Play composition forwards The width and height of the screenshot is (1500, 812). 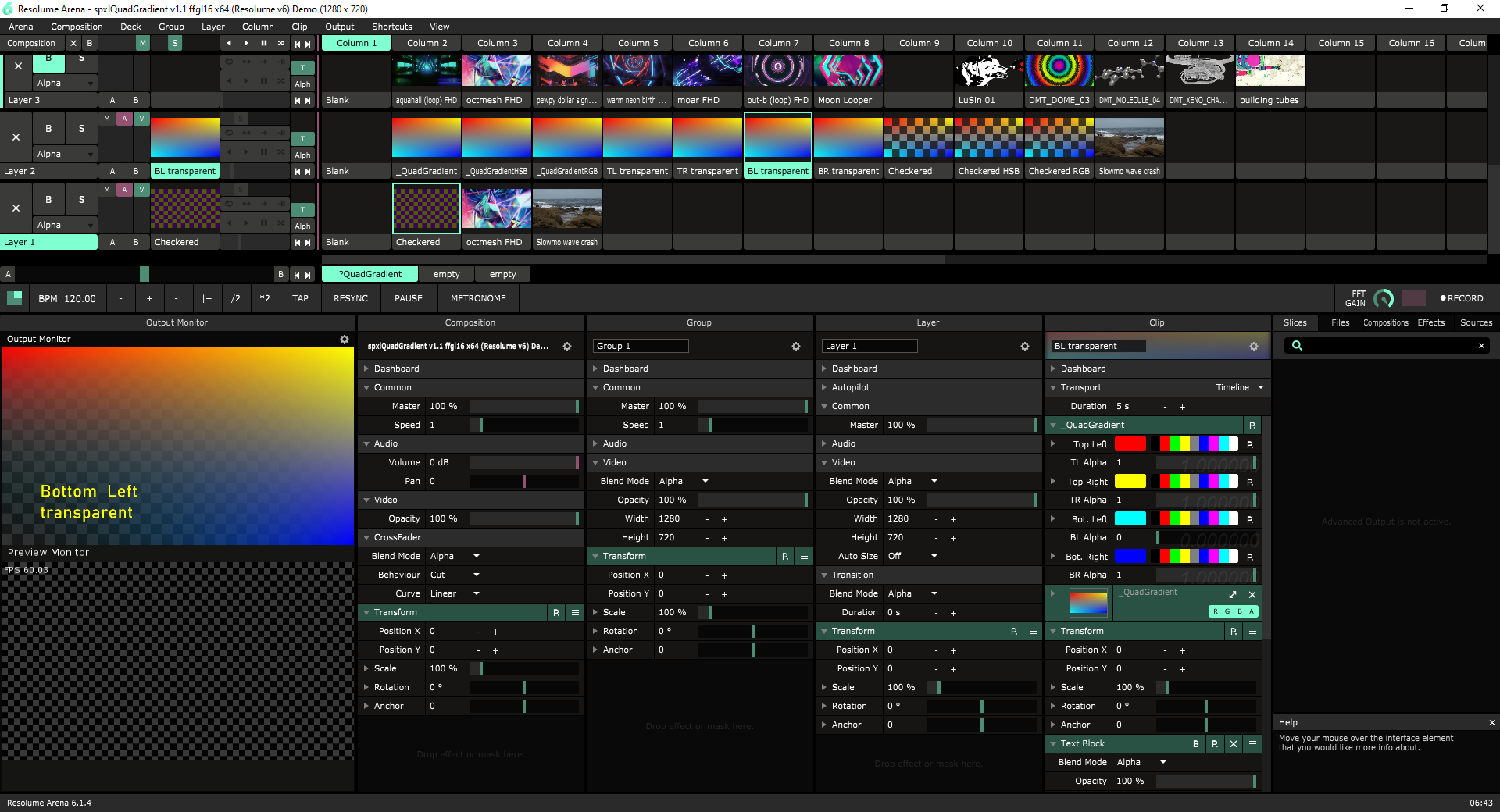[246, 44]
